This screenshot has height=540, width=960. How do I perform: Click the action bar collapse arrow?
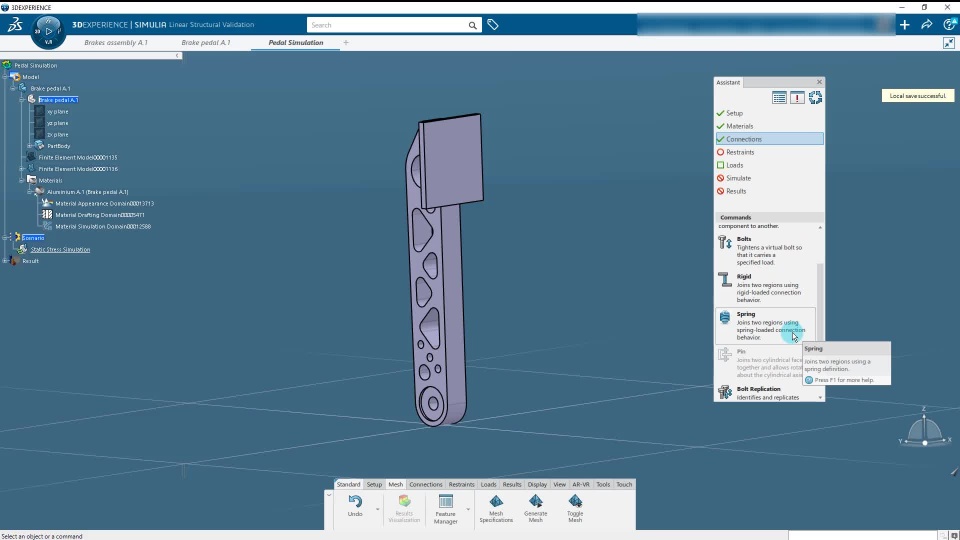[329, 495]
